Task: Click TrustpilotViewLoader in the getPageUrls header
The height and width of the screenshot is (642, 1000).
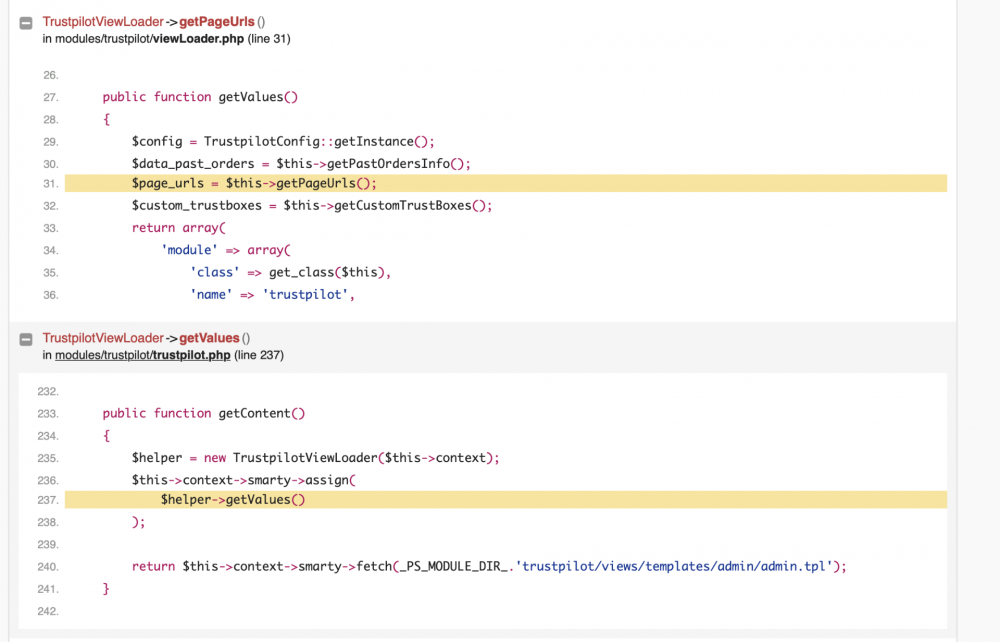Action: (102, 22)
